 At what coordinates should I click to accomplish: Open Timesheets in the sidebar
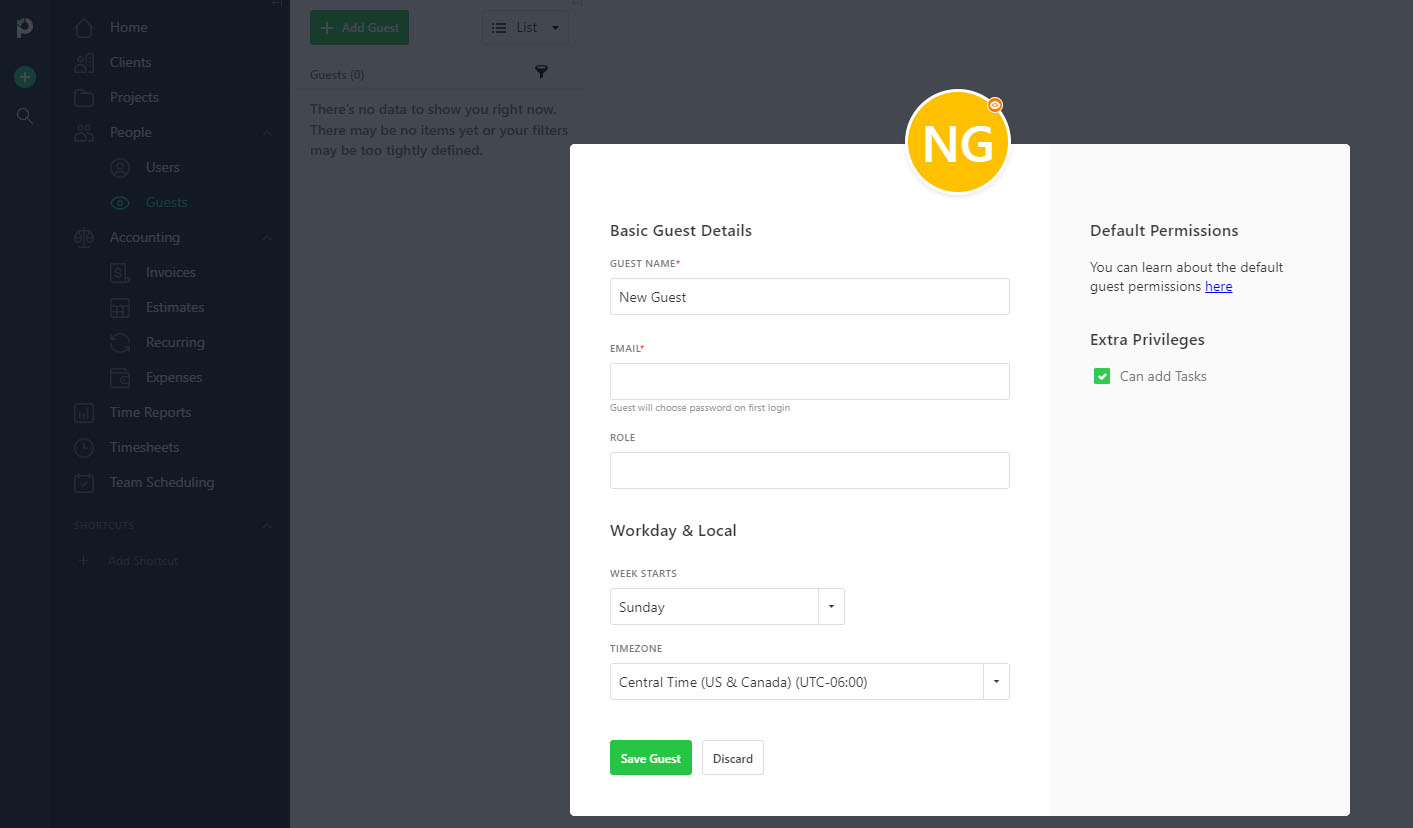(x=144, y=447)
